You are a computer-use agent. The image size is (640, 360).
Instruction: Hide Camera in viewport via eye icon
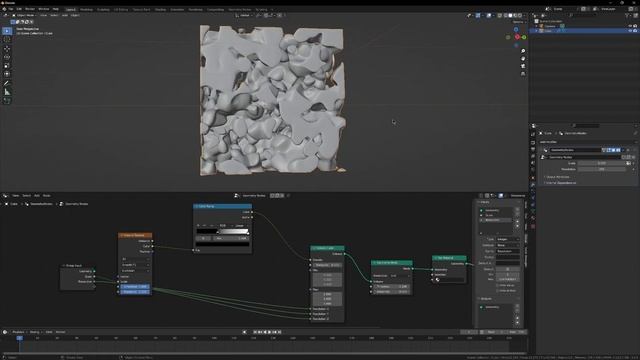click(630, 26)
